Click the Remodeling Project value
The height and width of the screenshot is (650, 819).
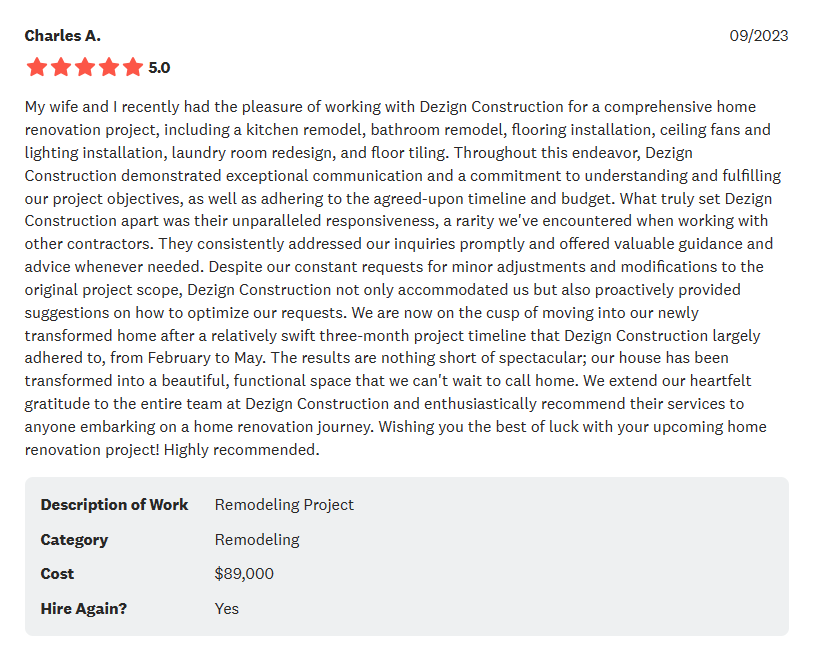pos(284,505)
